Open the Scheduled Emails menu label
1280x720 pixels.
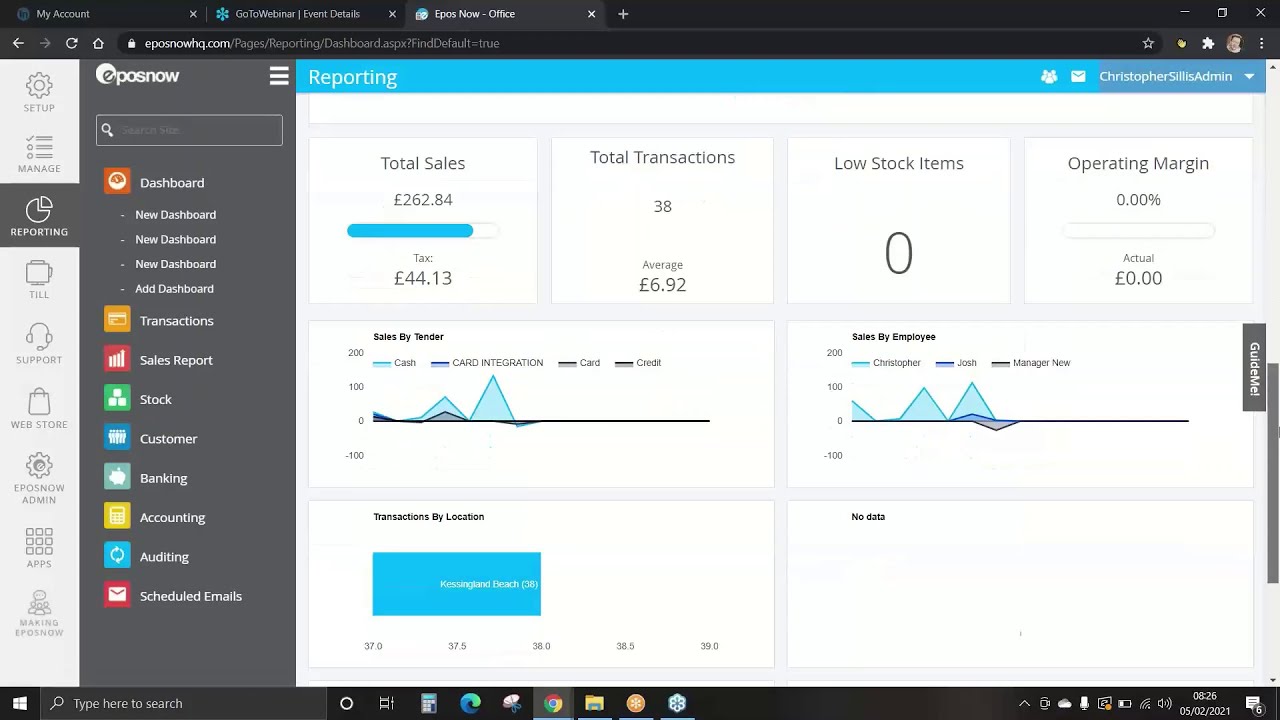191,596
